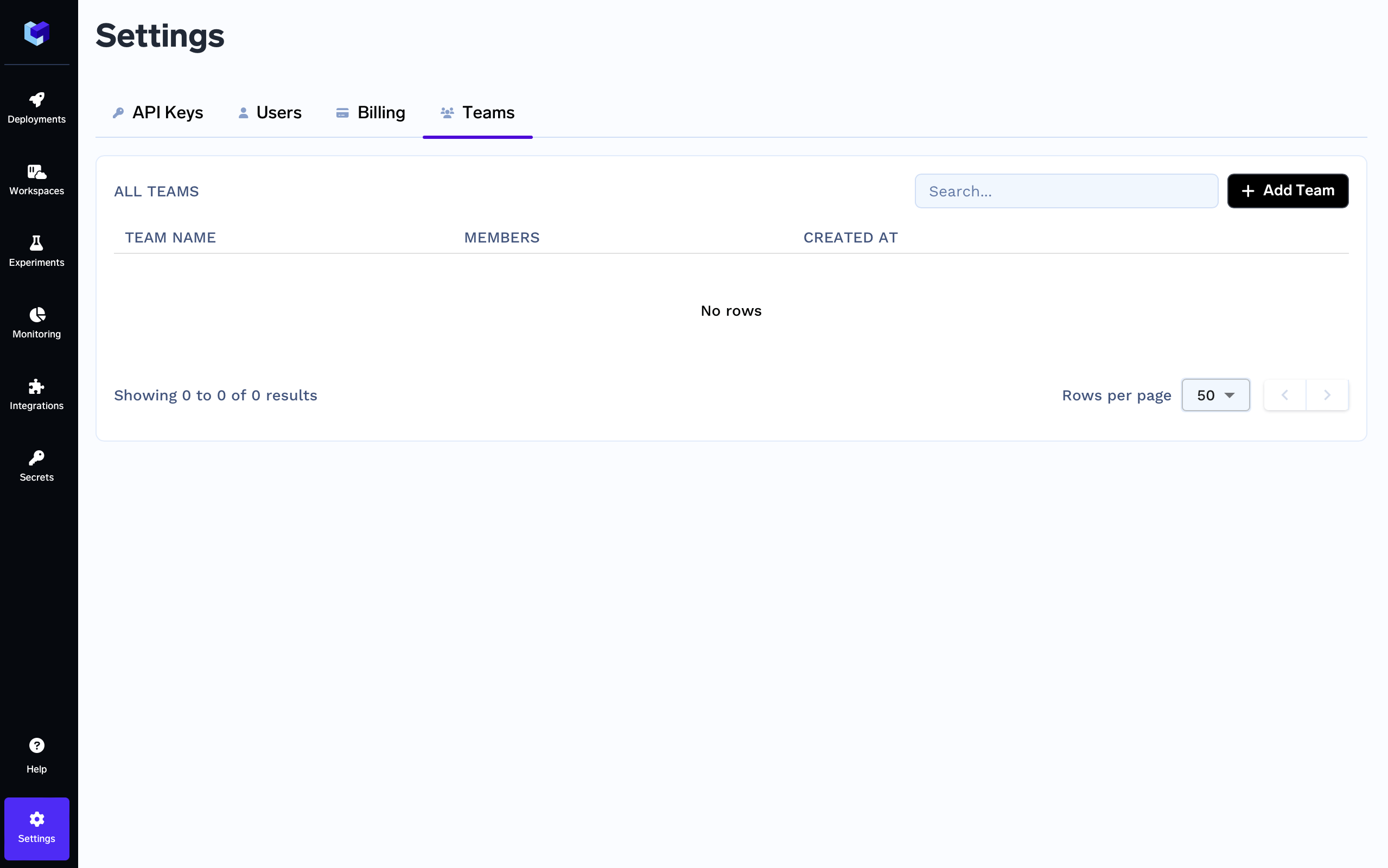Go to previous page chevron
This screenshot has width=1388, height=868.
click(x=1285, y=395)
